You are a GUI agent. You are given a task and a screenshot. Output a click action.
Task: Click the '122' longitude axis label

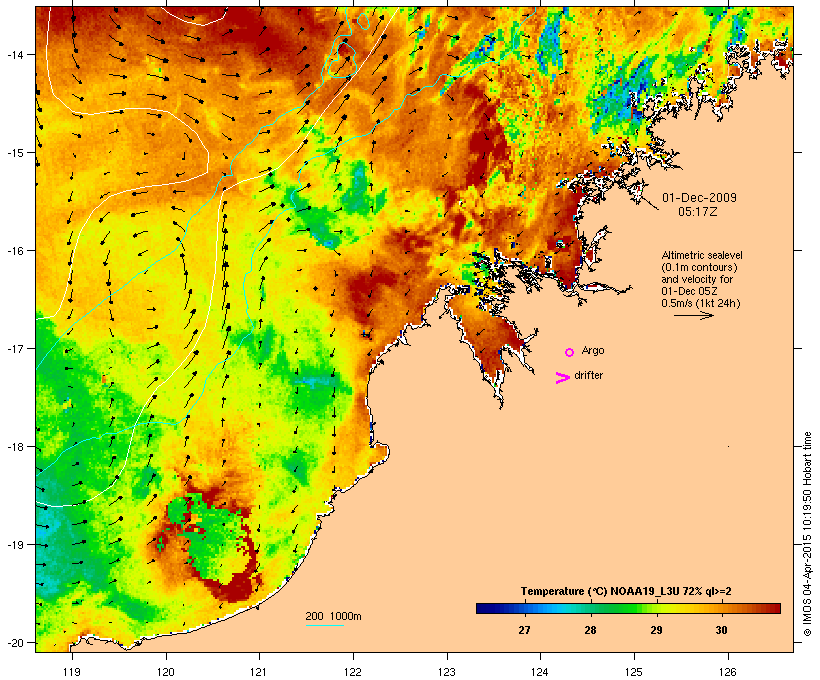pos(353,672)
